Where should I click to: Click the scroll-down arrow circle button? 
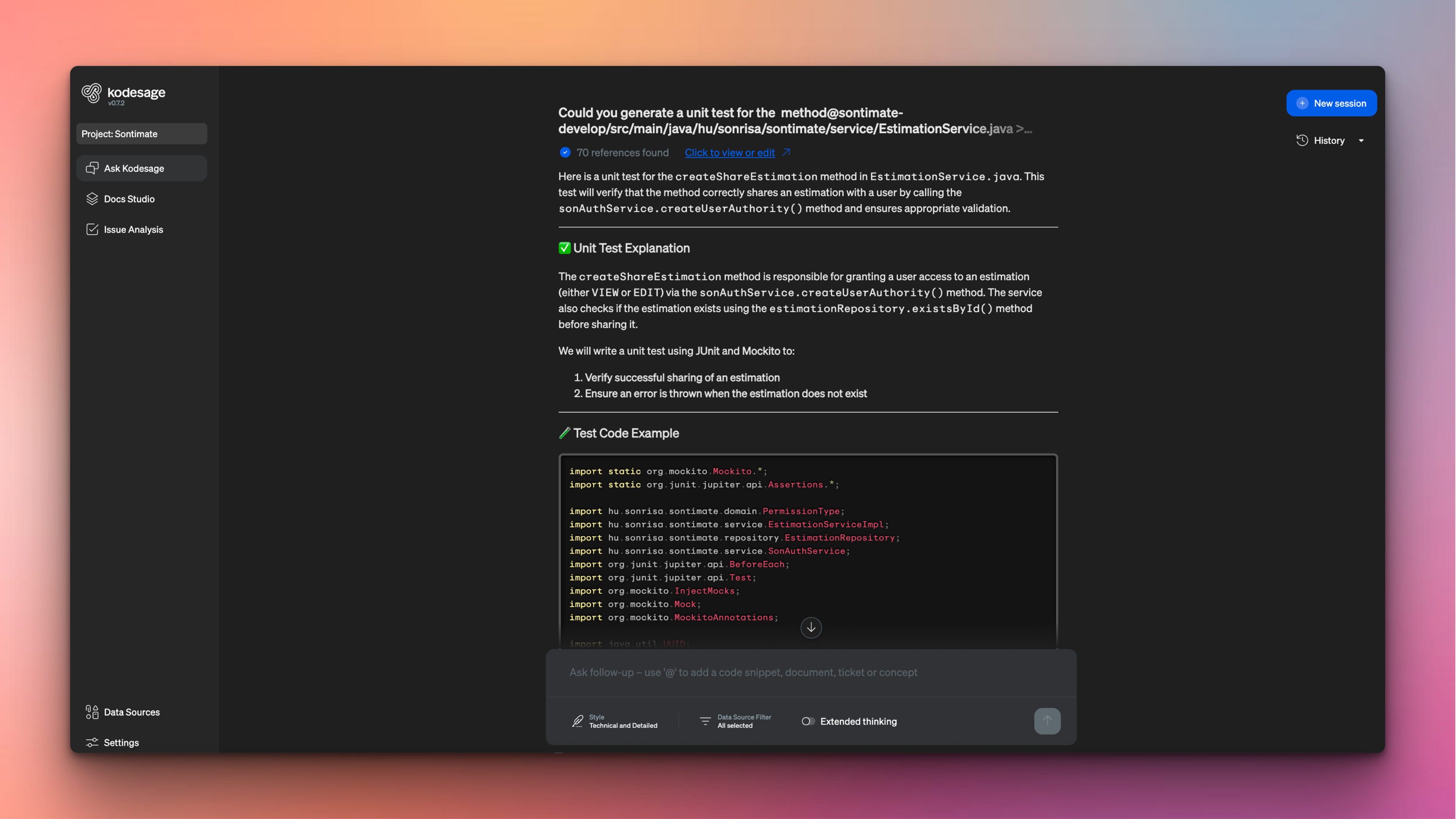(811, 627)
